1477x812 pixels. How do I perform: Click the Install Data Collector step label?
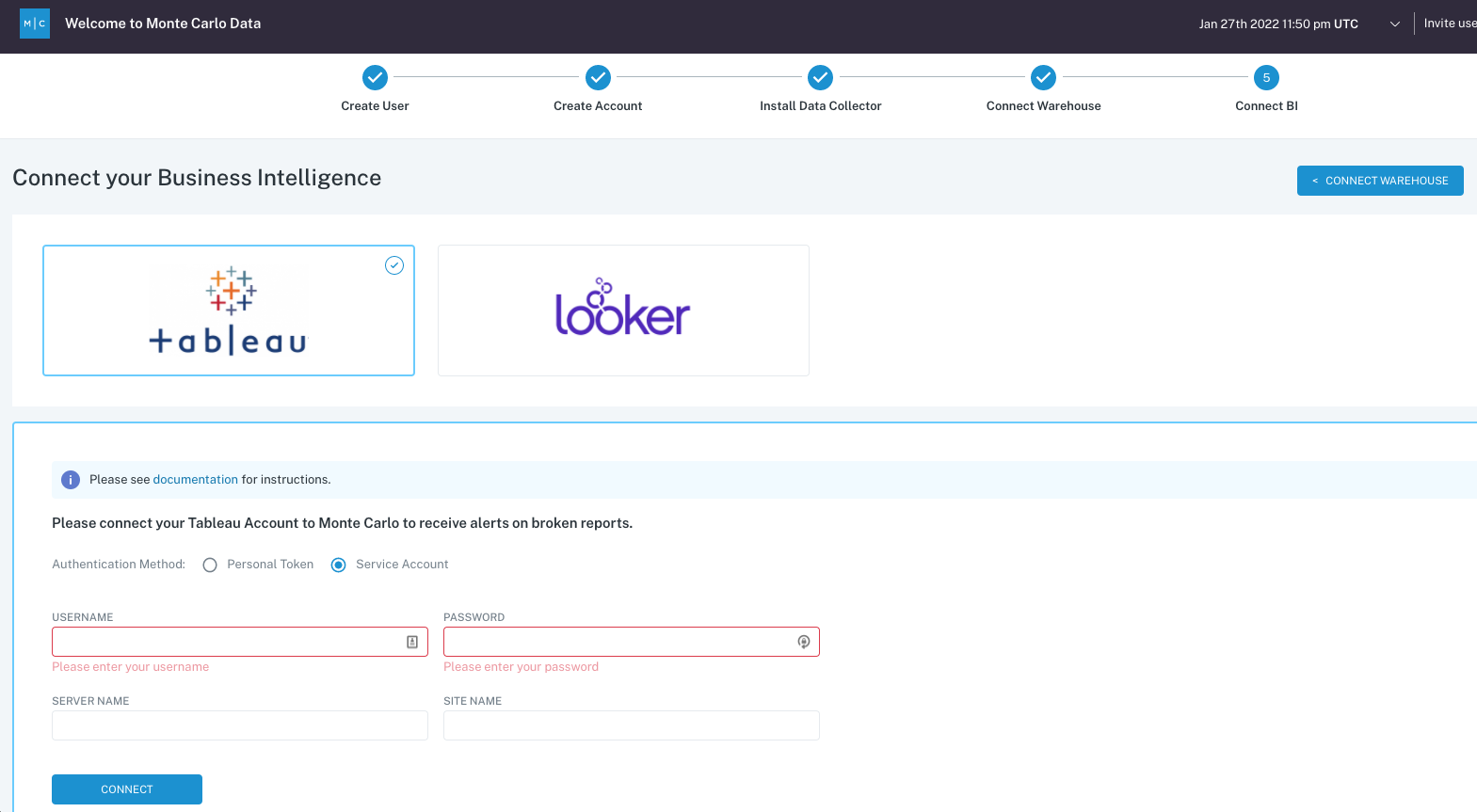point(821,106)
